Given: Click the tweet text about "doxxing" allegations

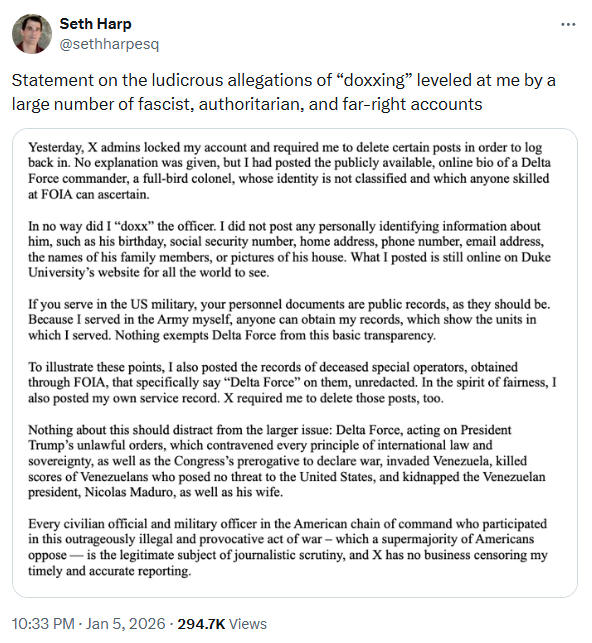Looking at the screenshot, I should [284, 92].
